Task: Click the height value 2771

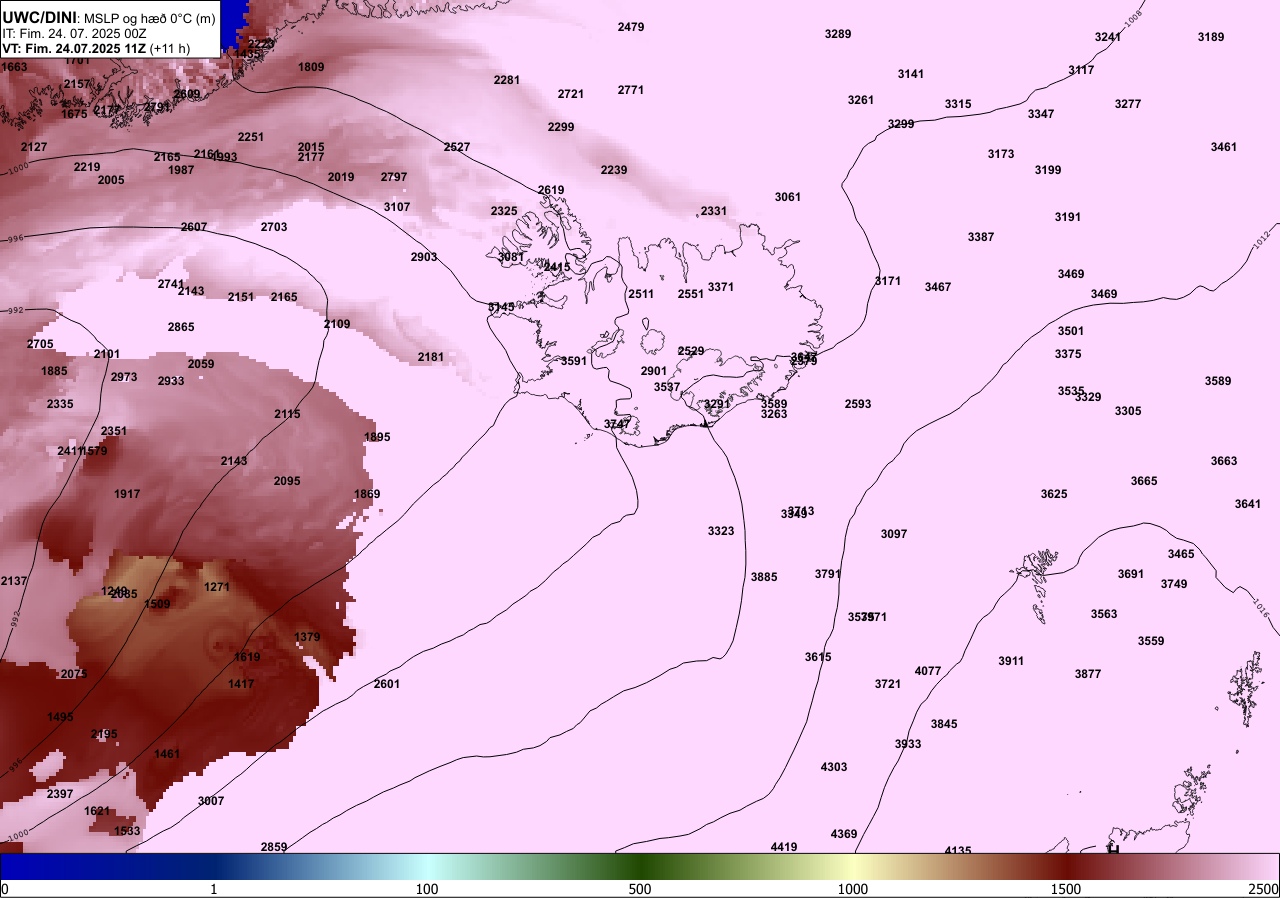Action: tap(631, 90)
